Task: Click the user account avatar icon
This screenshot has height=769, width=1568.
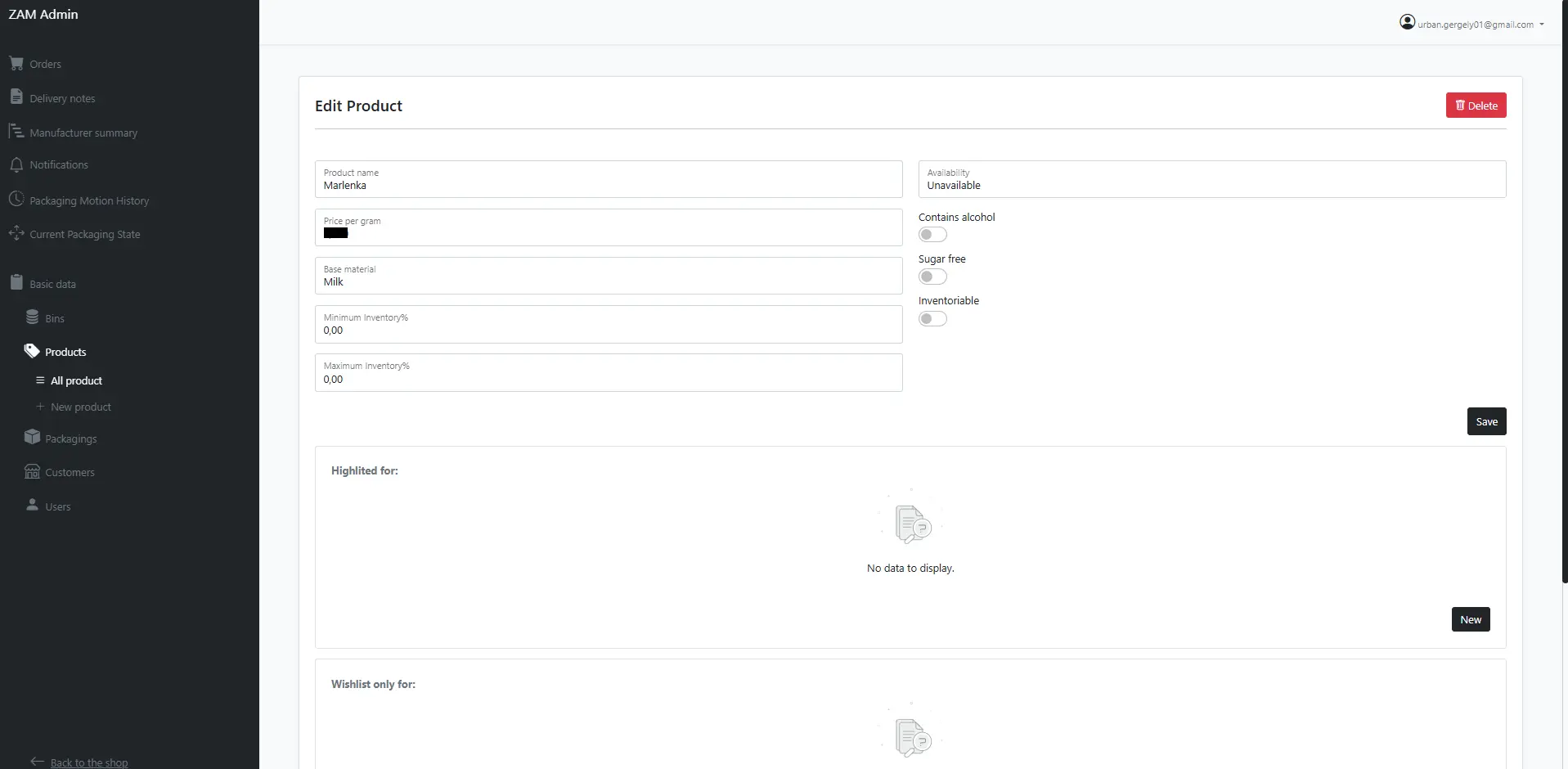Action: 1407,22
